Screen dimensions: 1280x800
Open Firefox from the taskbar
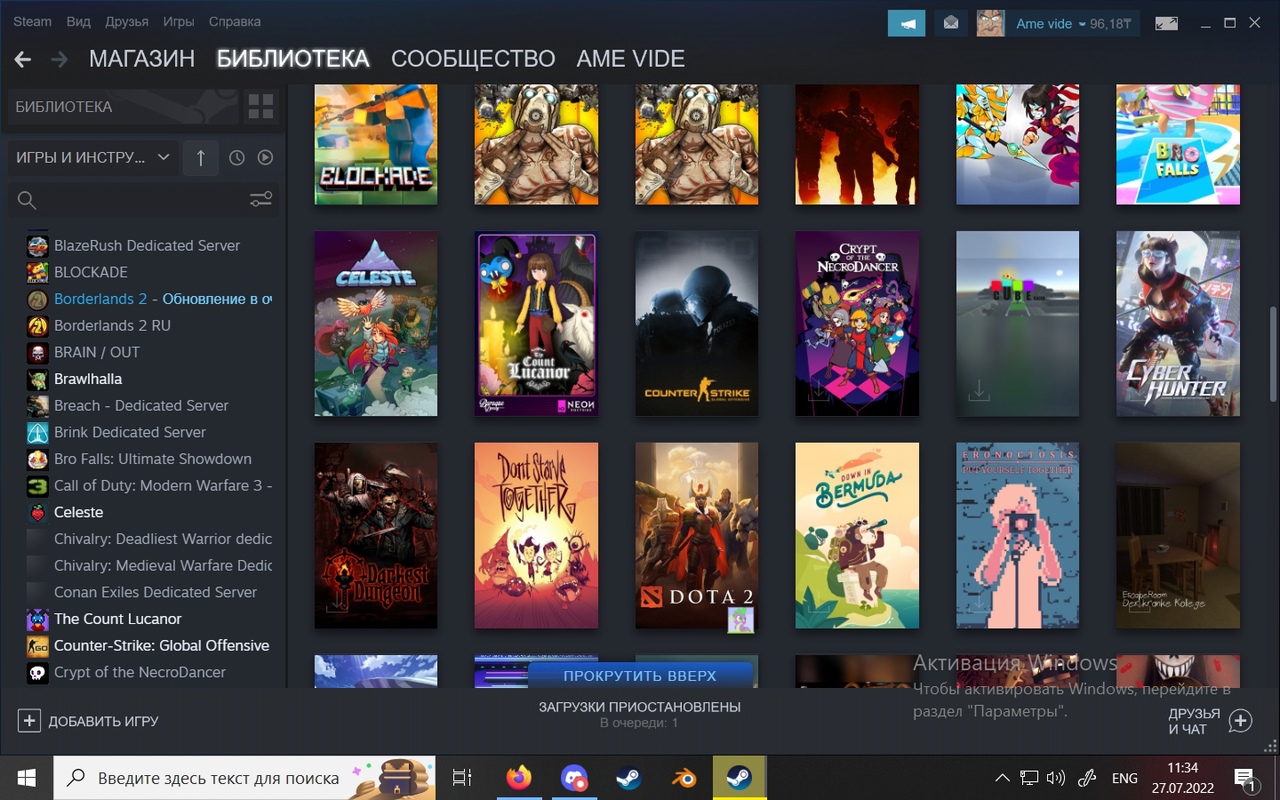(x=519, y=777)
